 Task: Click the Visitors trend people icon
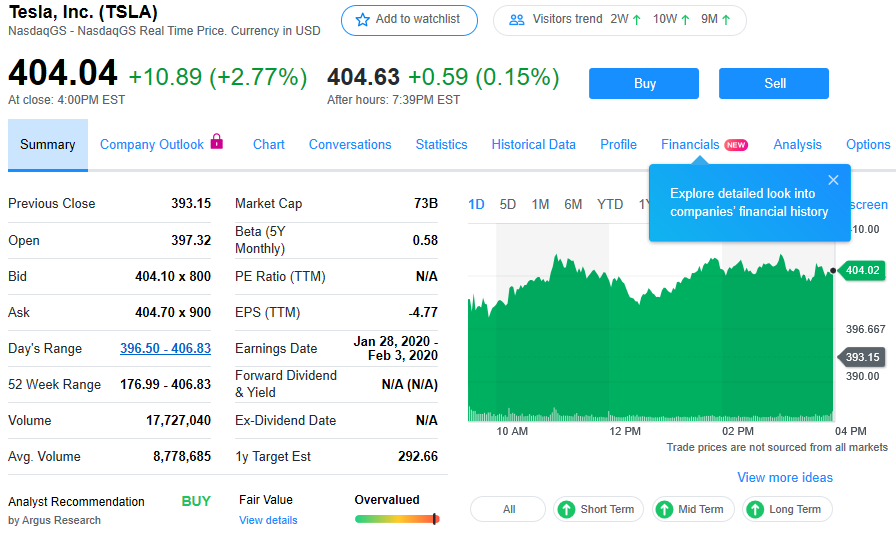coord(517,20)
